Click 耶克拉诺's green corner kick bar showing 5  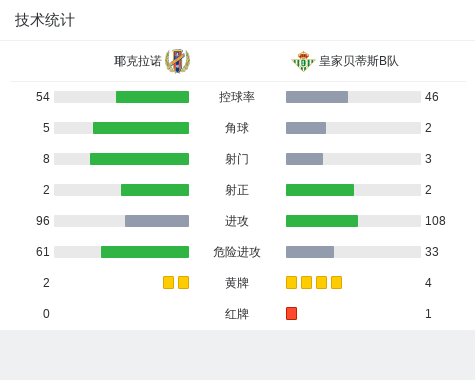pos(141,128)
